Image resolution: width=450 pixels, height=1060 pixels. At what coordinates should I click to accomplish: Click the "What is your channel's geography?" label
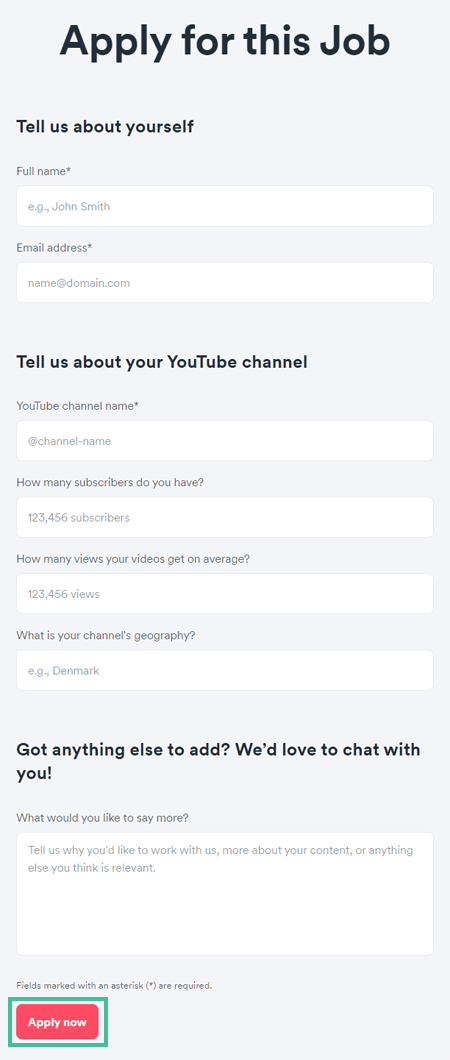coord(106,635)
